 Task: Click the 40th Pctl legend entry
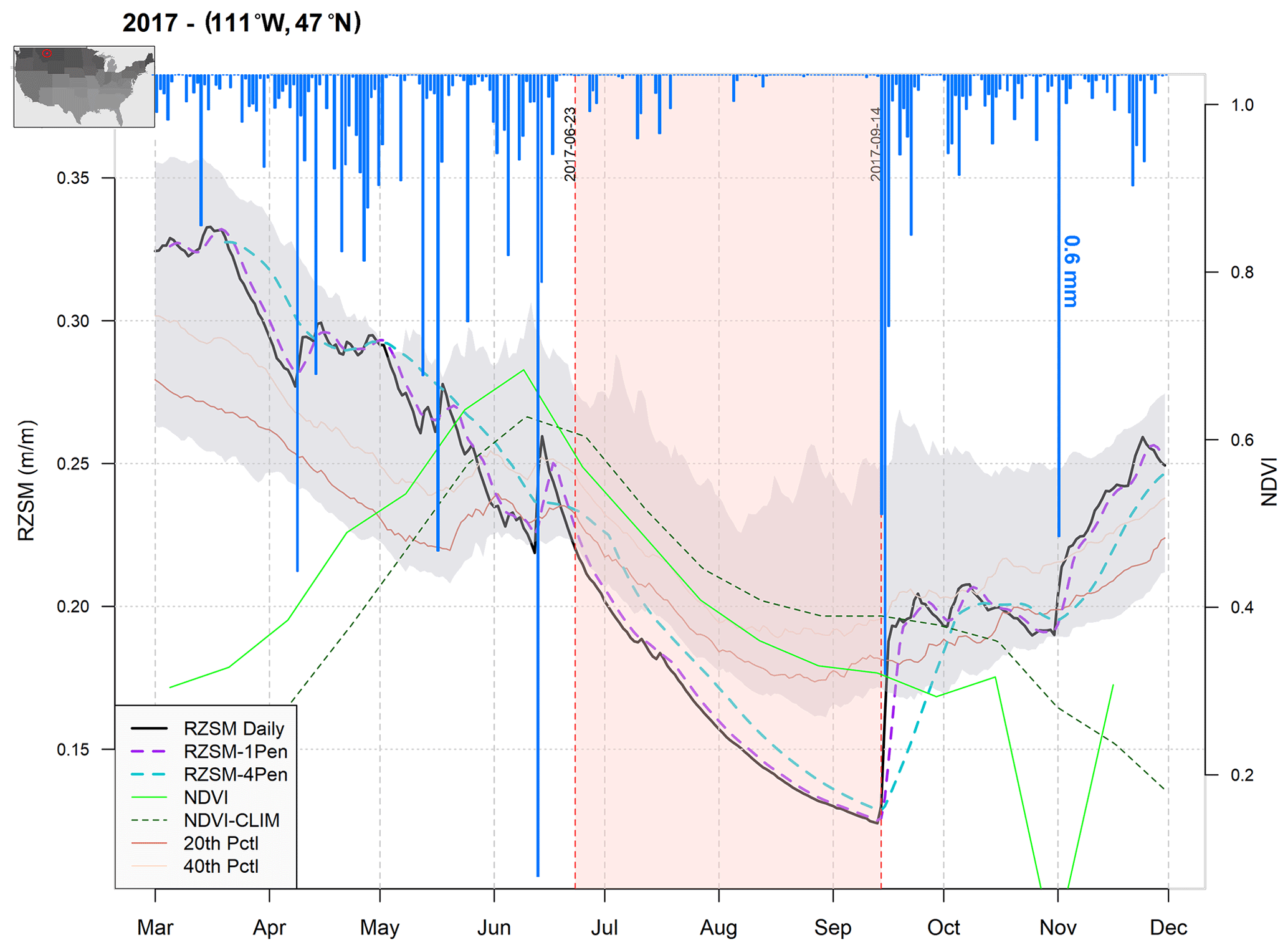[221, 866]
